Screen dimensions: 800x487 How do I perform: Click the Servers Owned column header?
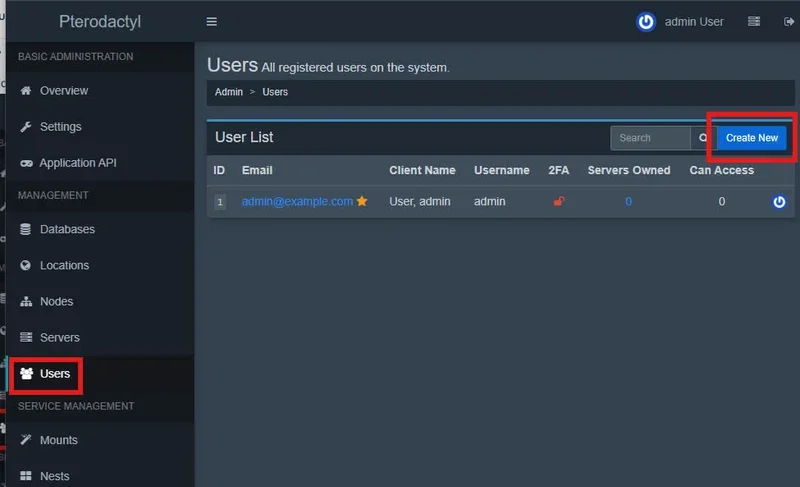(x=629, y=170)
